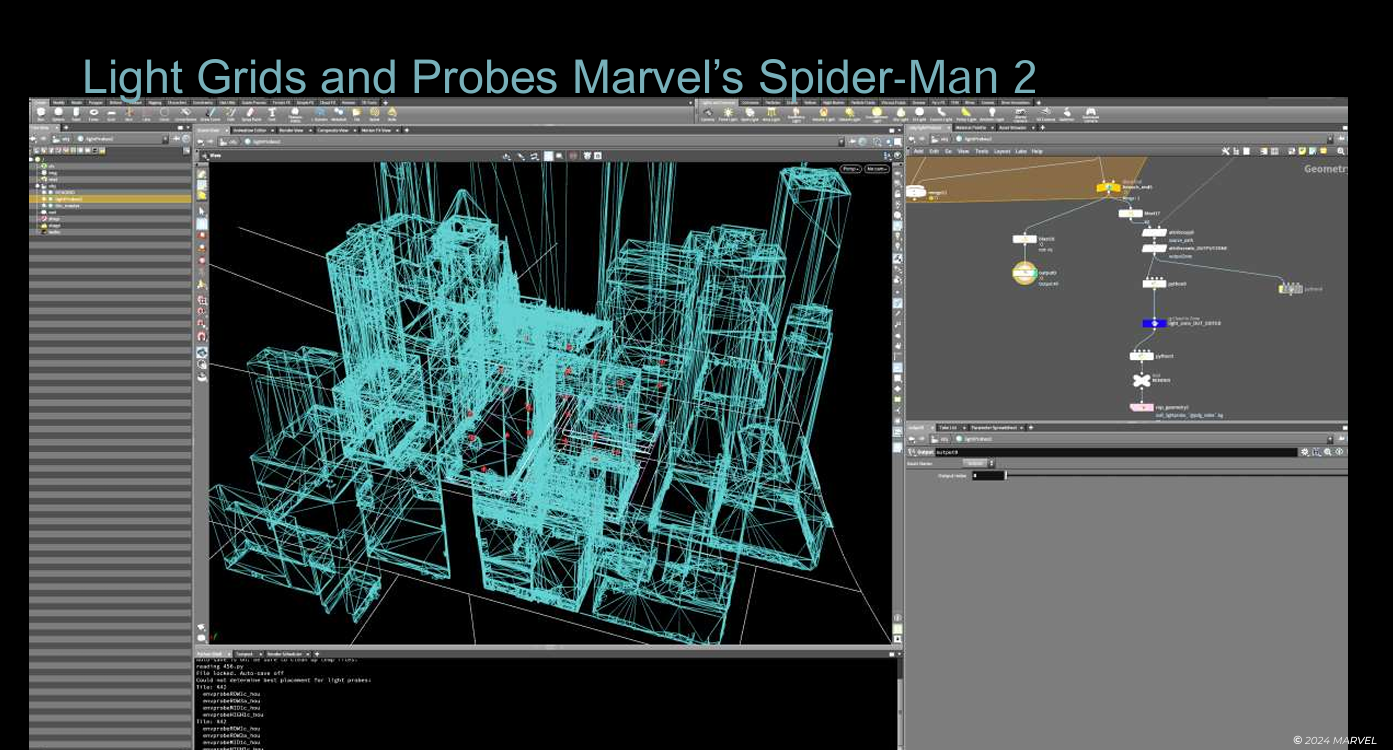Open the Help menu in network editor
This screenshot has height=750, width=1393.
[x=1037, y=151]
